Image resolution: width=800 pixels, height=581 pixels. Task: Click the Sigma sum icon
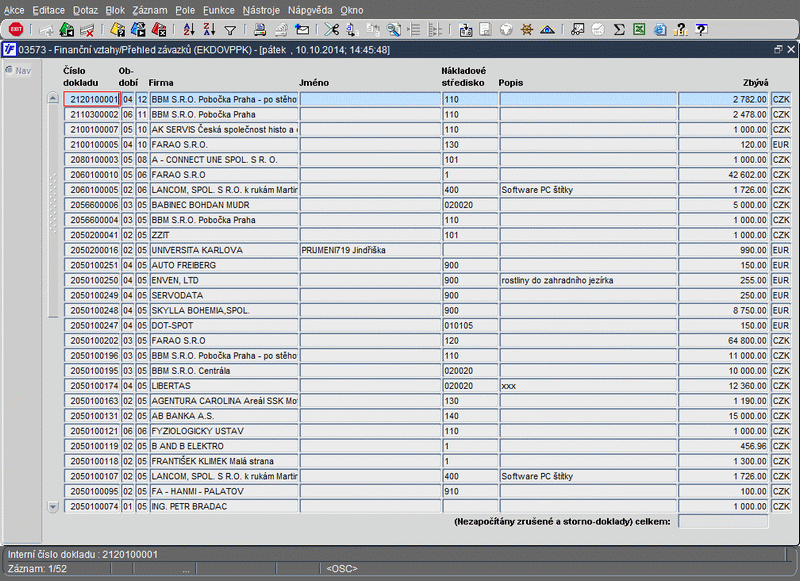619,30
